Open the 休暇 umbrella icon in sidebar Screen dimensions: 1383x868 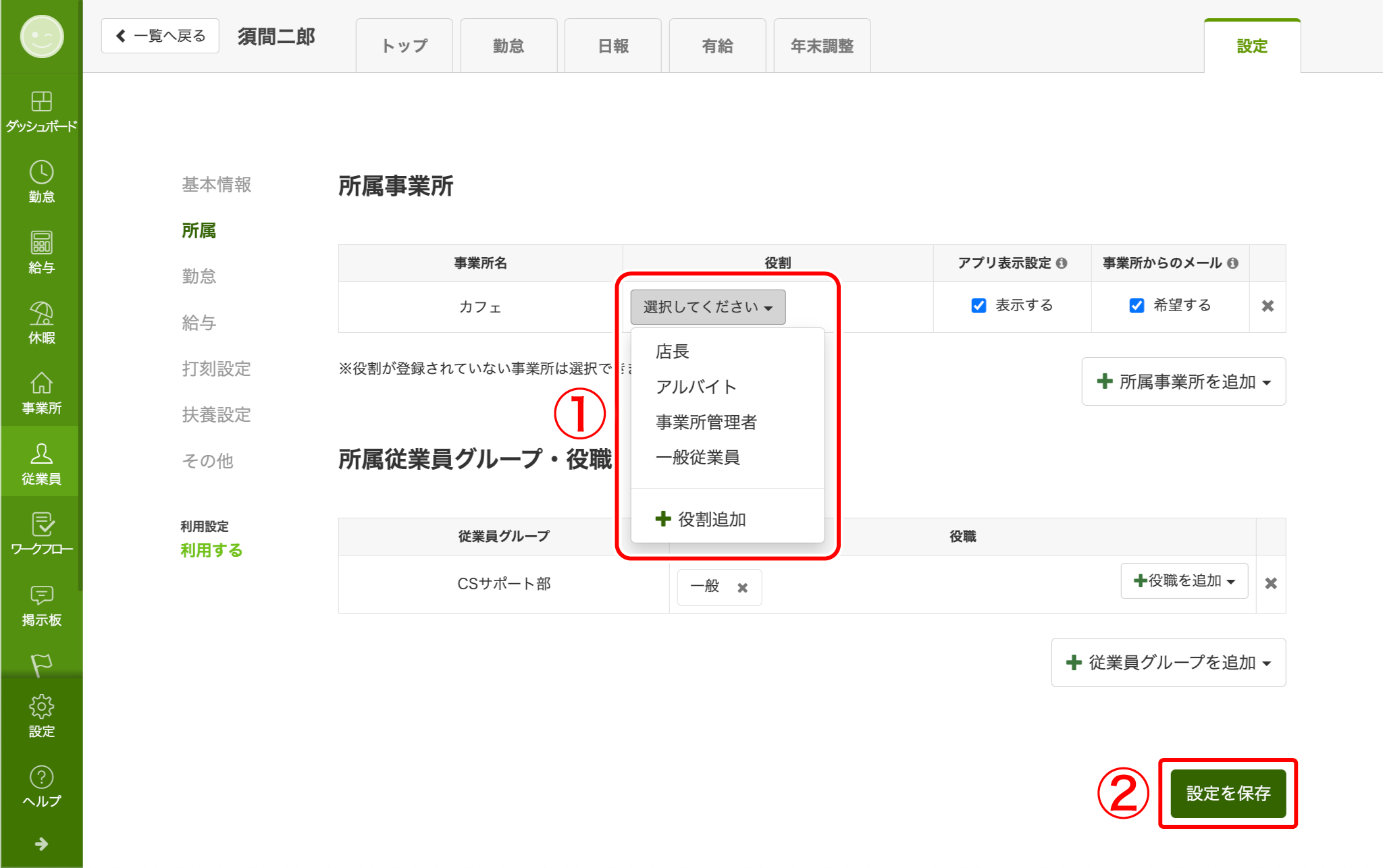[x=41, y=323]
